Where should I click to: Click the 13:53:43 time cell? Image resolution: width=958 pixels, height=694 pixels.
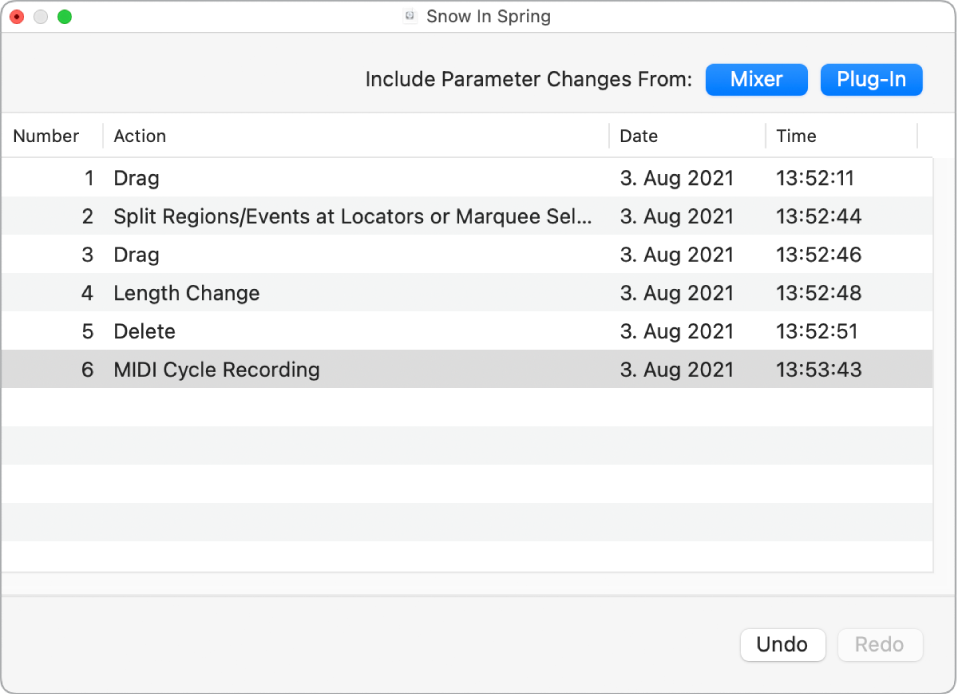point(818,370)
